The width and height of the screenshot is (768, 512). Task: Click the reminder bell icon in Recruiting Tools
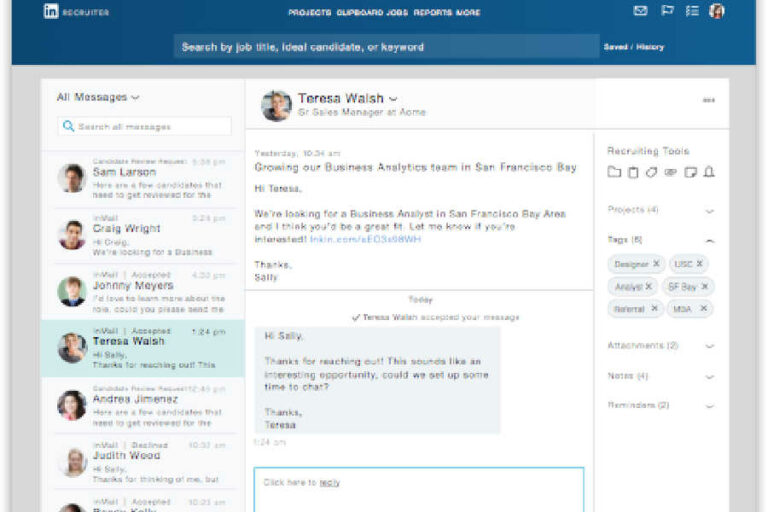click(709, 172)
